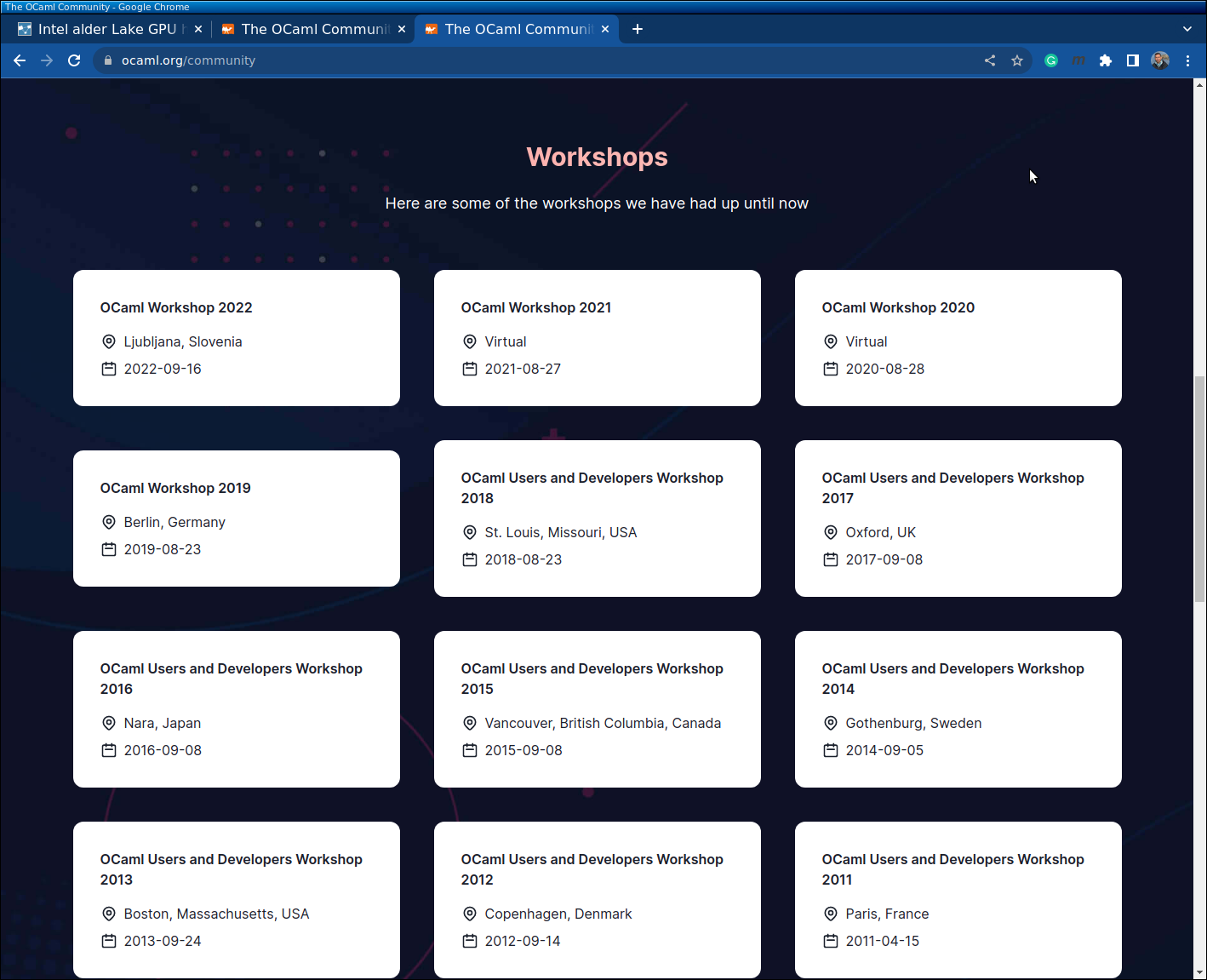This screenshot has height=980, width=1207.
Task: Click the Boston, Massachusetts, USA text
Action: pos(216,914)
